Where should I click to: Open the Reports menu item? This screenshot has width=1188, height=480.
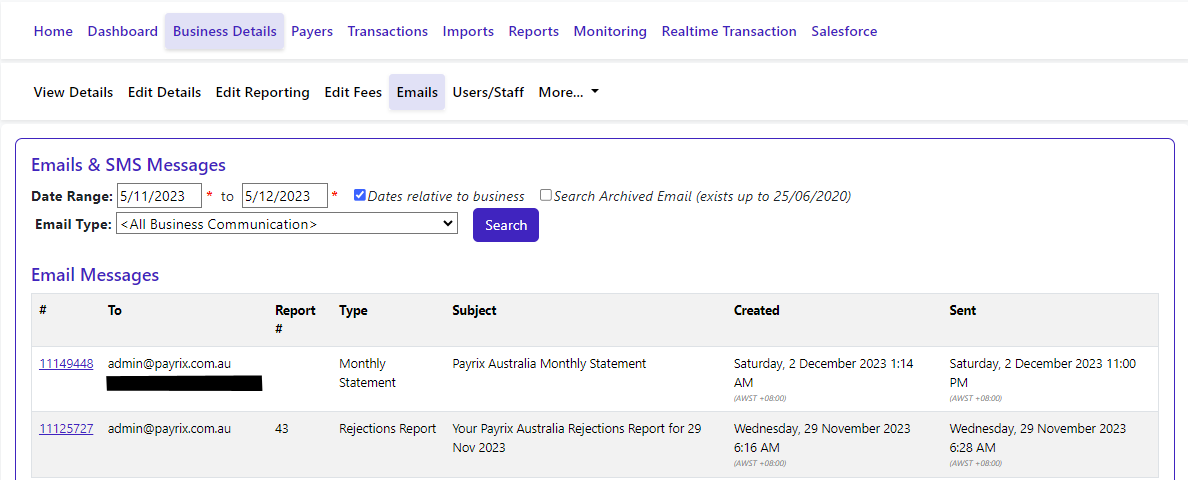534,31
